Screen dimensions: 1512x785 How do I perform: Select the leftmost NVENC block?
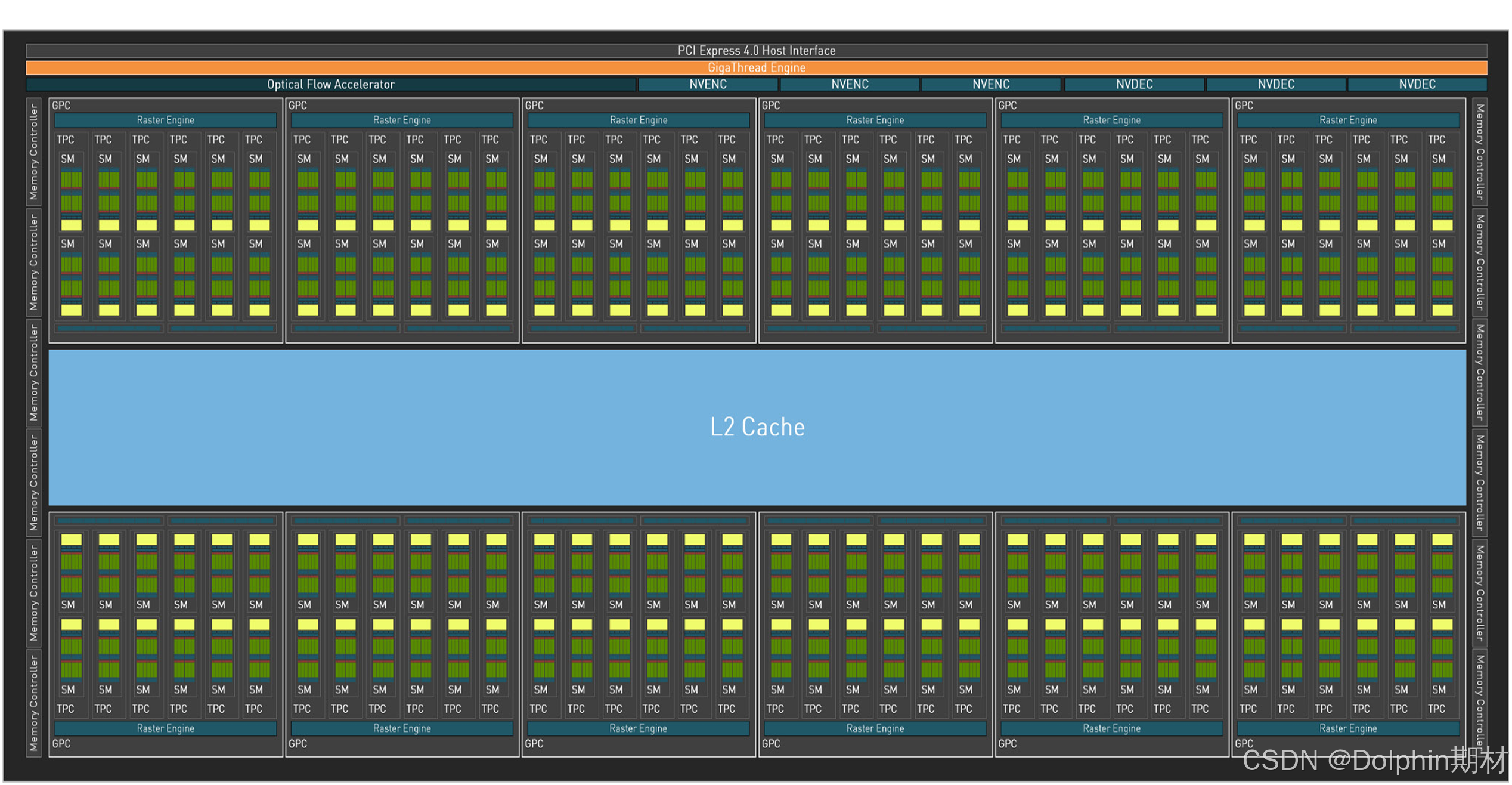(x=708, y=84)
